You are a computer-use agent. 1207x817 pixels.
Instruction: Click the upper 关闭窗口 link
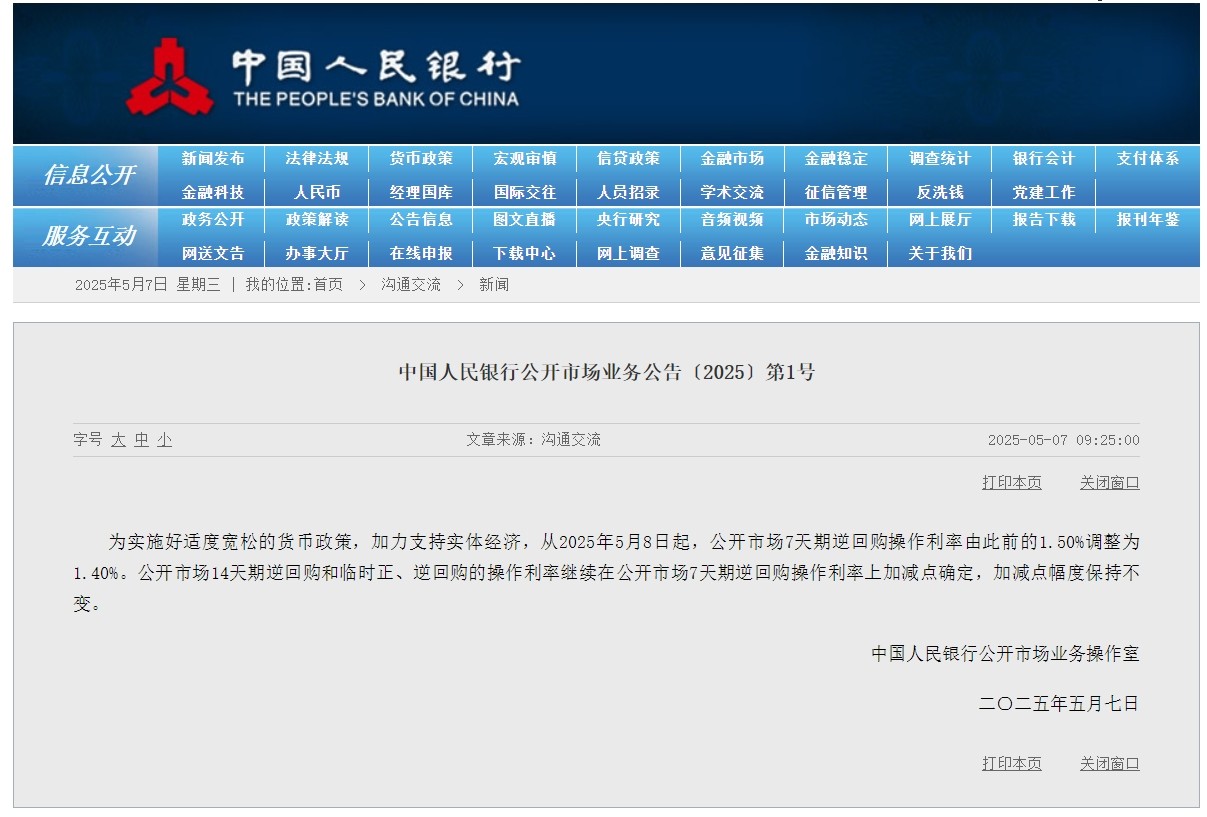click(x=1110, y=483)
